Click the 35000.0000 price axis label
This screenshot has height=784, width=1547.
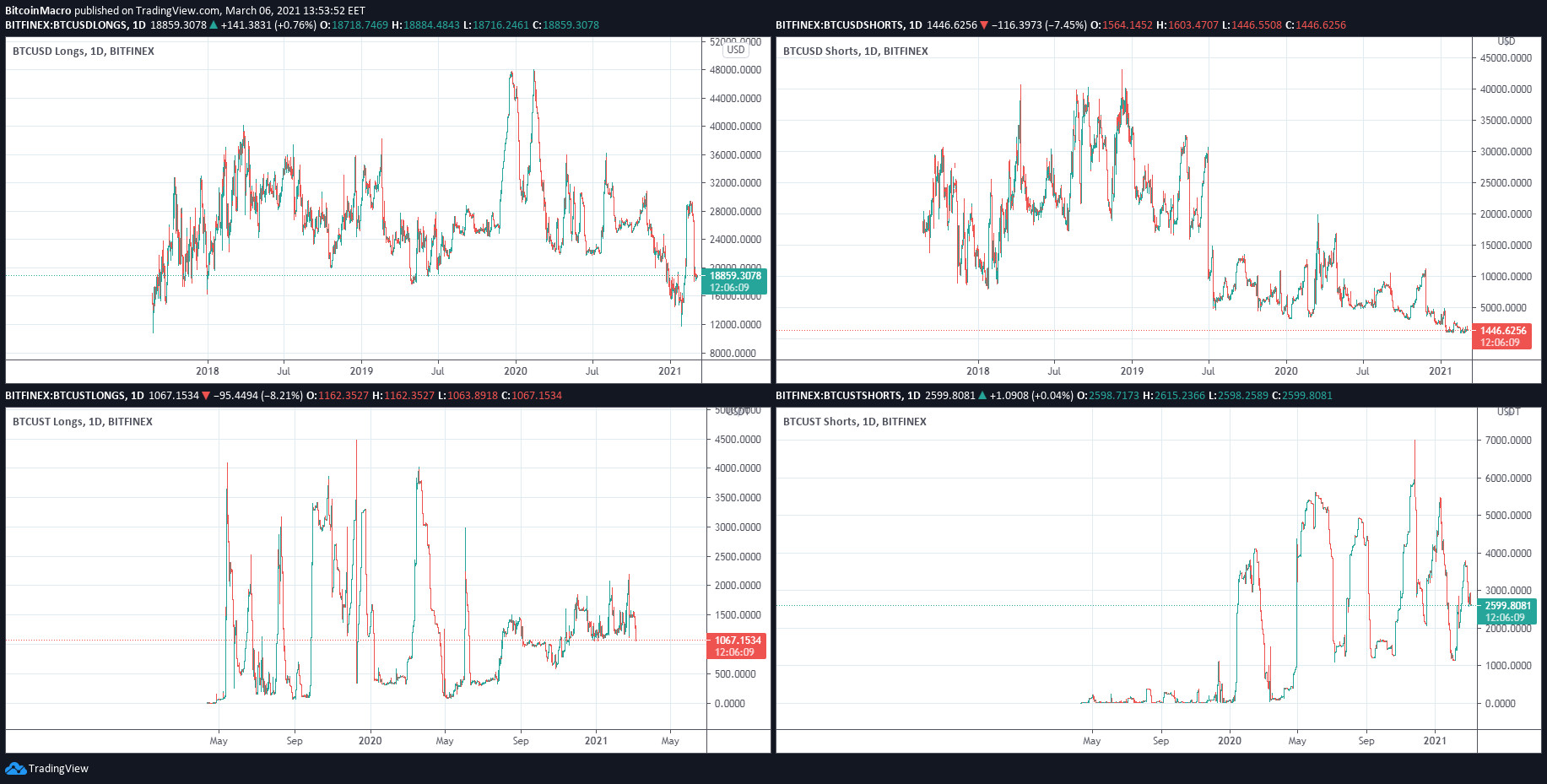tap(1506, 121)
